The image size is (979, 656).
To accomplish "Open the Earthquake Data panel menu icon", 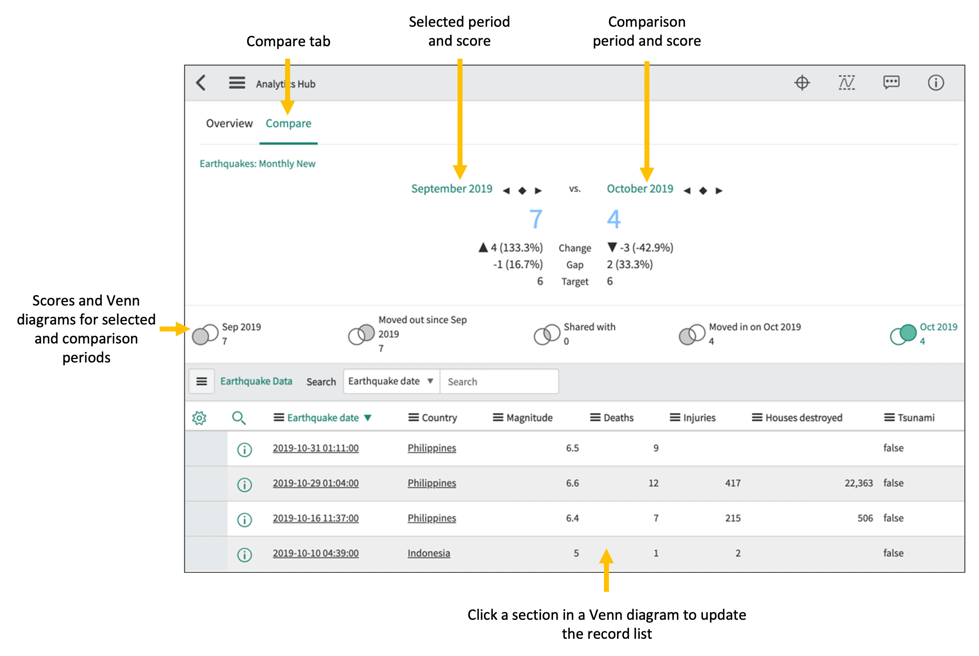I will 203,381.
